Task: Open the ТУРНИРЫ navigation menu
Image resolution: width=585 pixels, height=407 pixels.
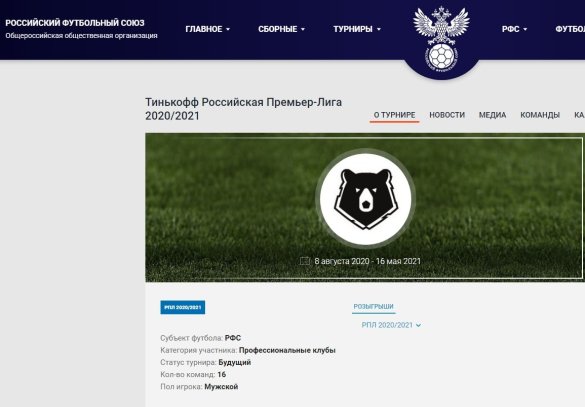Action: pyautogui.click(x=357, y=29)
